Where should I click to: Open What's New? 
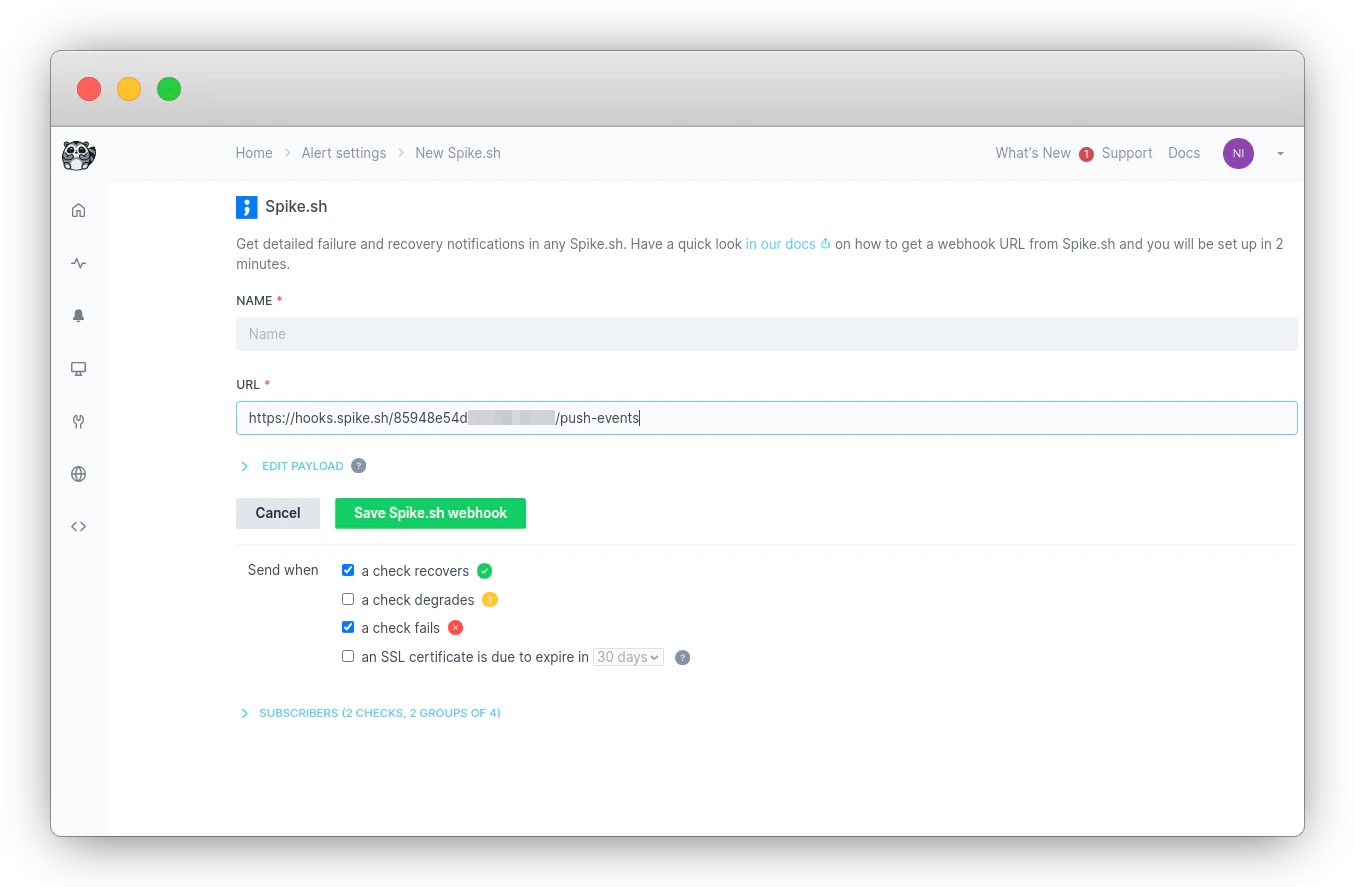pos(1033,153)
